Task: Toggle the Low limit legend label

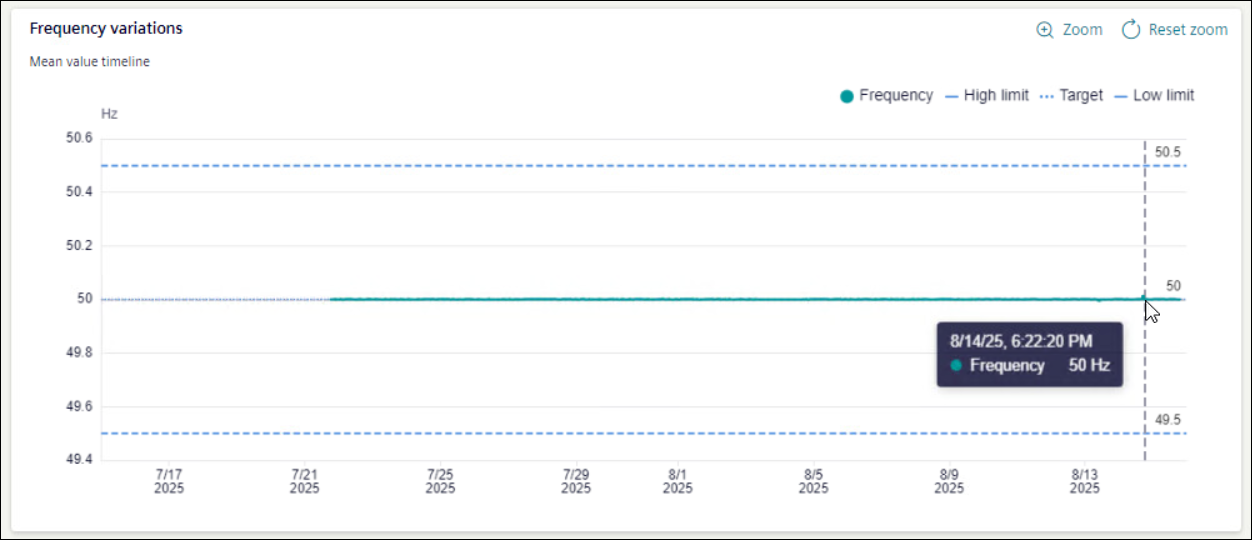Action: pyautogui.click(x=1163, y=96)
